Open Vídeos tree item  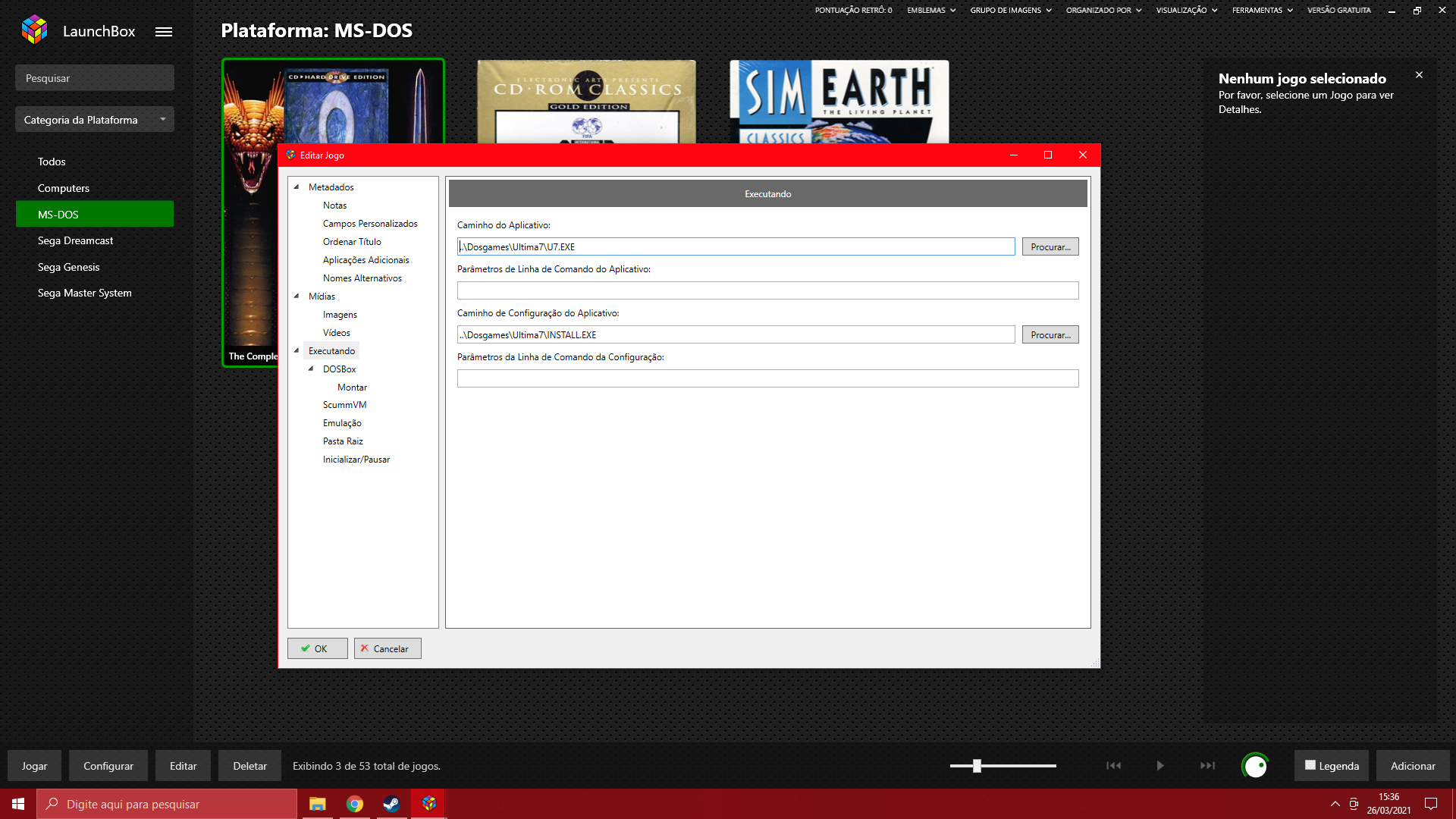[336, 333]
